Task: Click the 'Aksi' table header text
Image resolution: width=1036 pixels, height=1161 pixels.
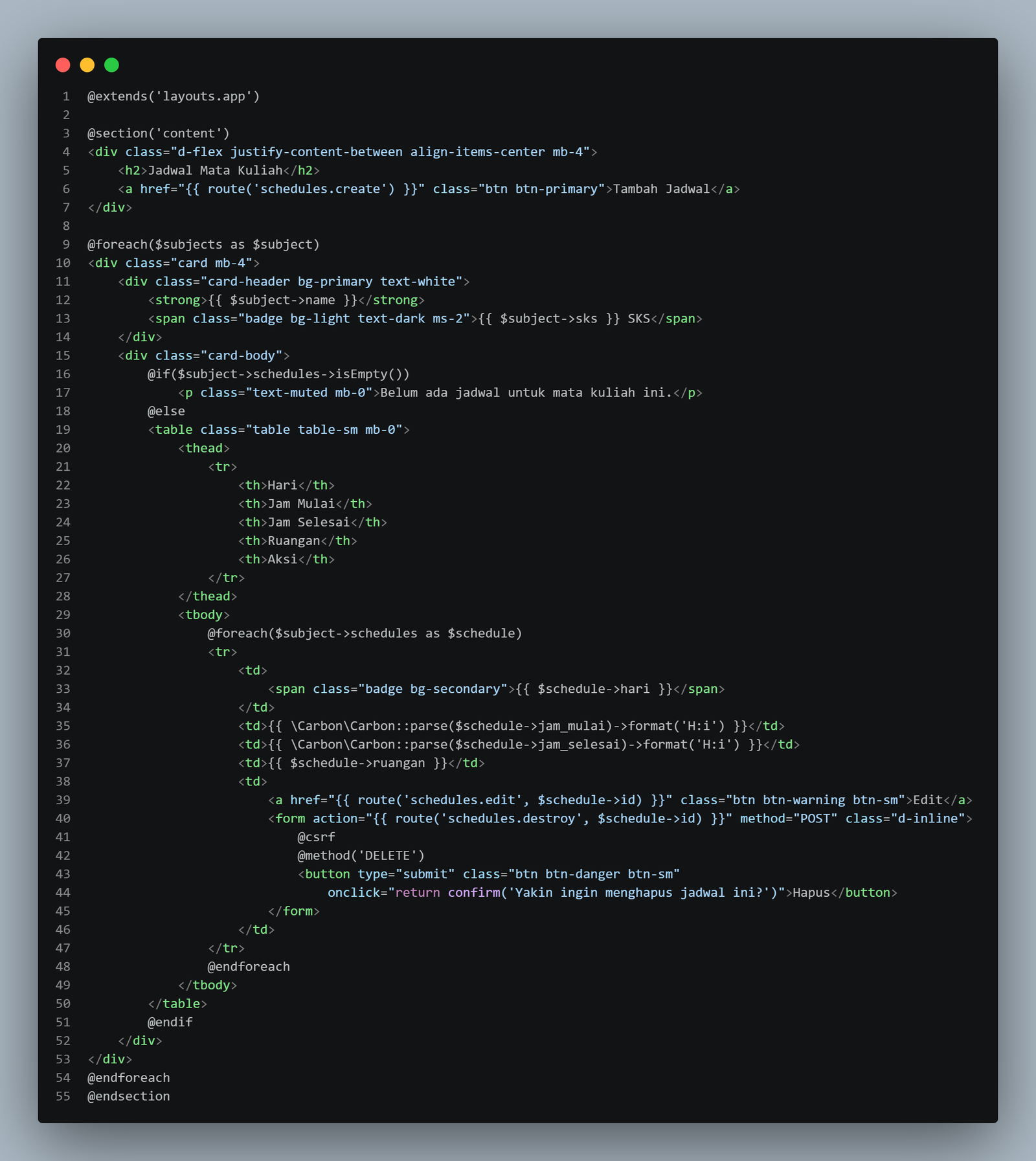Action: coord(282,559)
